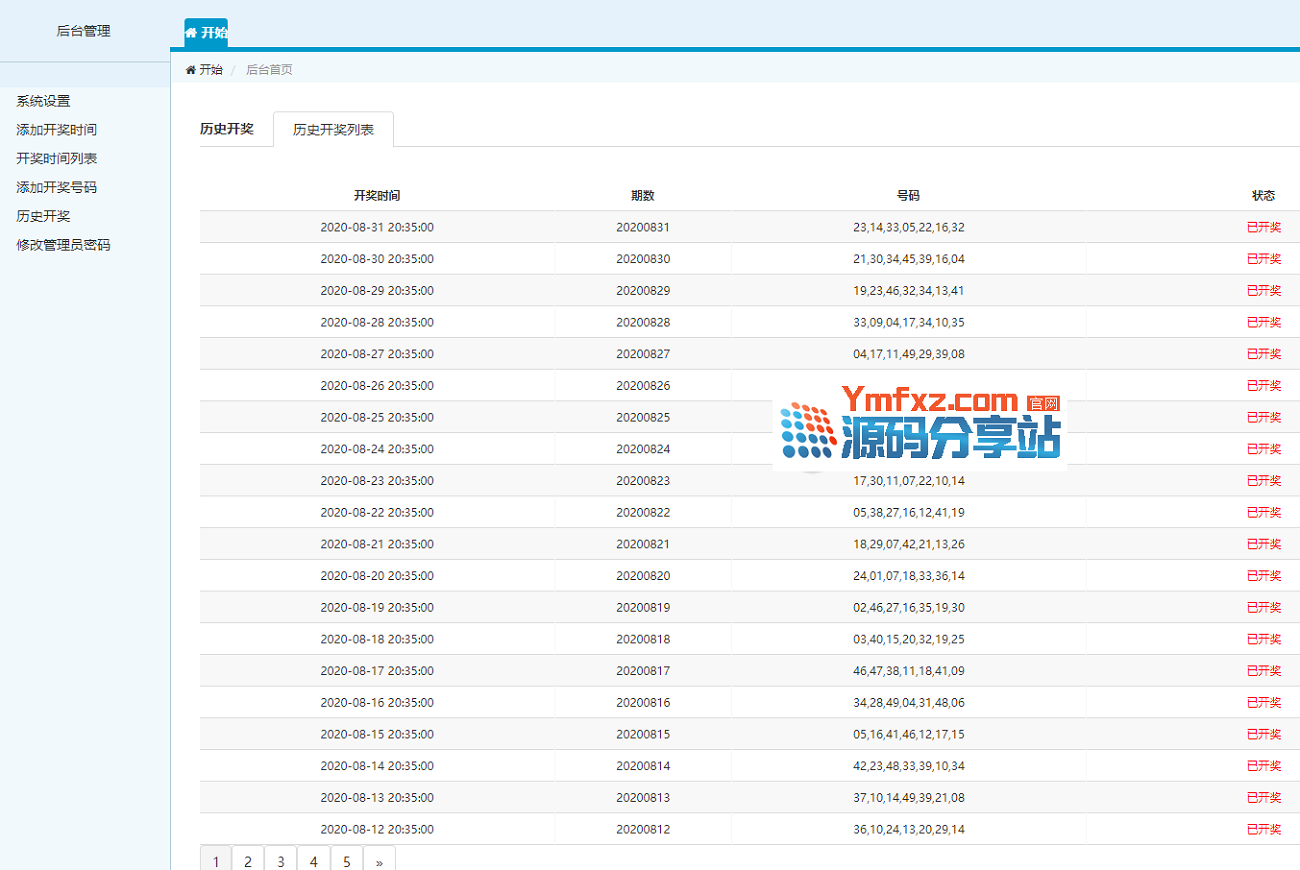Screen dimensions: 1300x870
Task: Jump to page 3 in pagination
Action: [x=281, y=861]
